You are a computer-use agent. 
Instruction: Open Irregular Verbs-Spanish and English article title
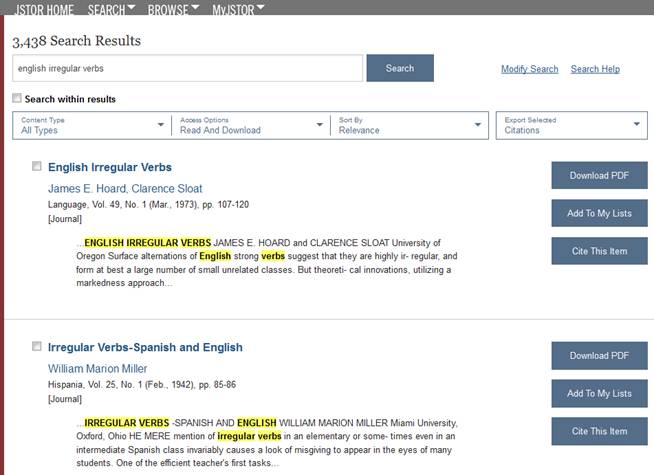145,347
